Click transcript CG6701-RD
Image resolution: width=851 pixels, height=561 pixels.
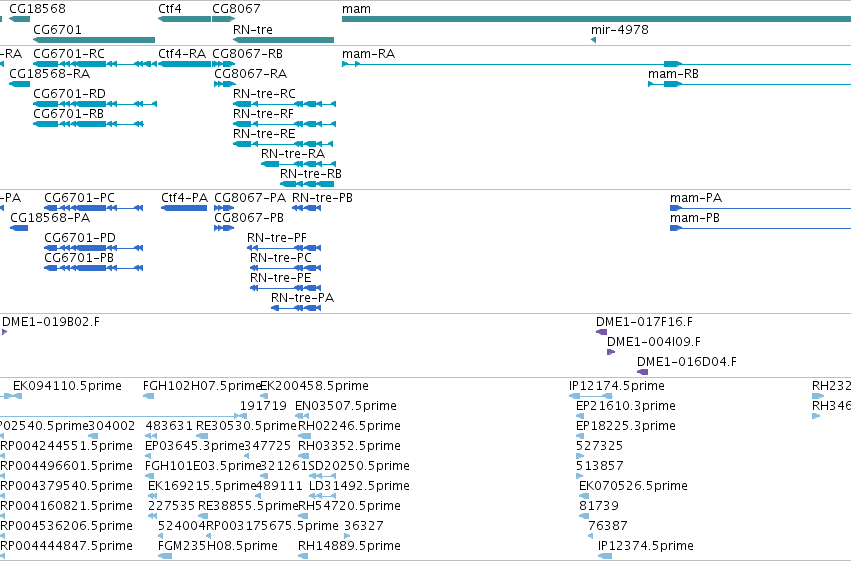(x=95, y=104)
